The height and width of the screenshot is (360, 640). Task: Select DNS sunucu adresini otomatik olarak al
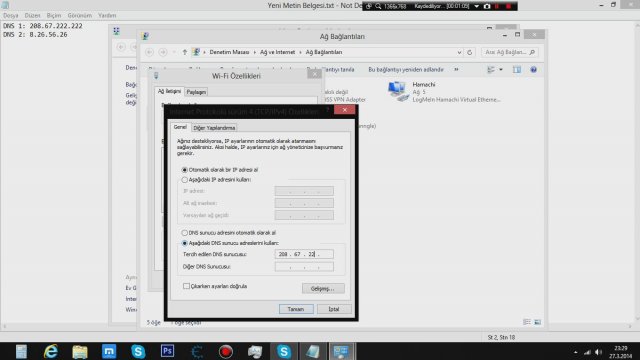tap(184, 233)
